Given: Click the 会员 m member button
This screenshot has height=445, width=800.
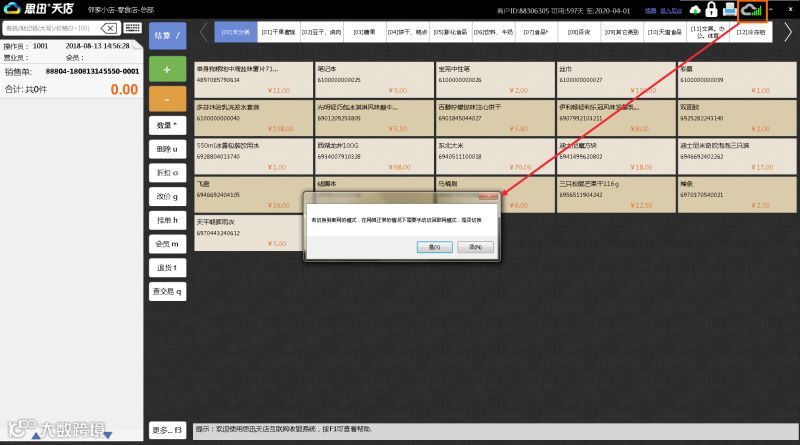Looking at the screenshot, I should [x=167, y=244].
